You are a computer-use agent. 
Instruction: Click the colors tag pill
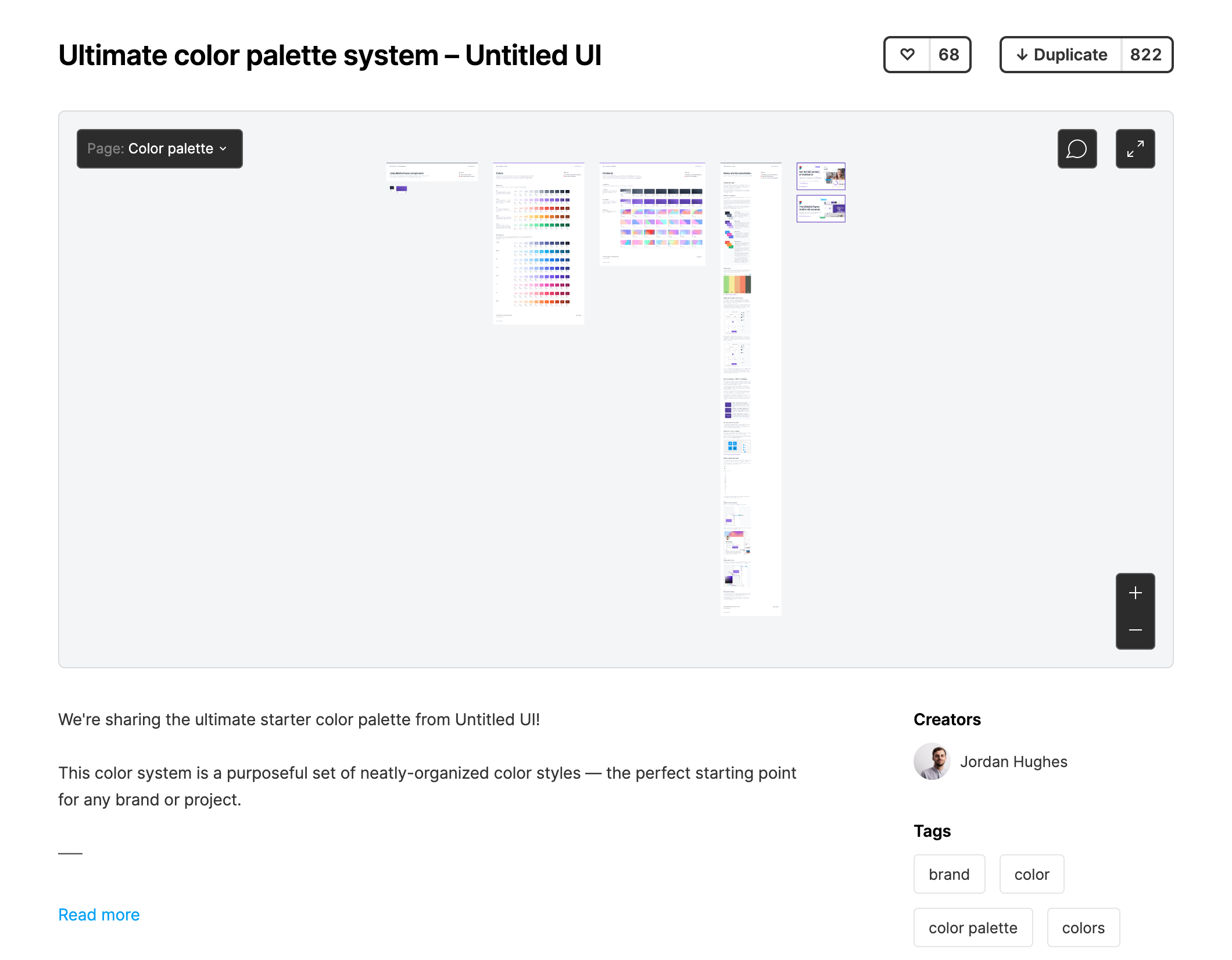point(1083,927)
